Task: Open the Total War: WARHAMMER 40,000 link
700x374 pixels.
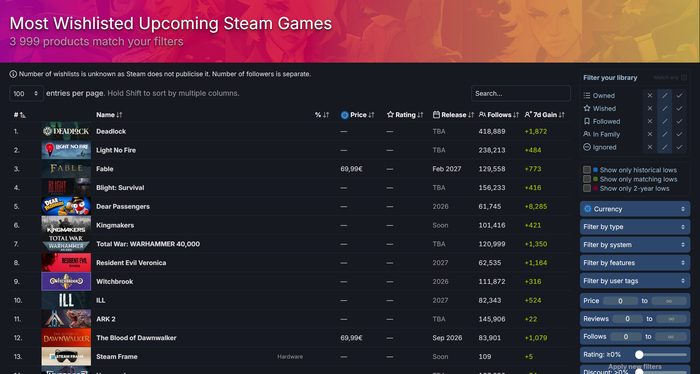Action: 148,244
